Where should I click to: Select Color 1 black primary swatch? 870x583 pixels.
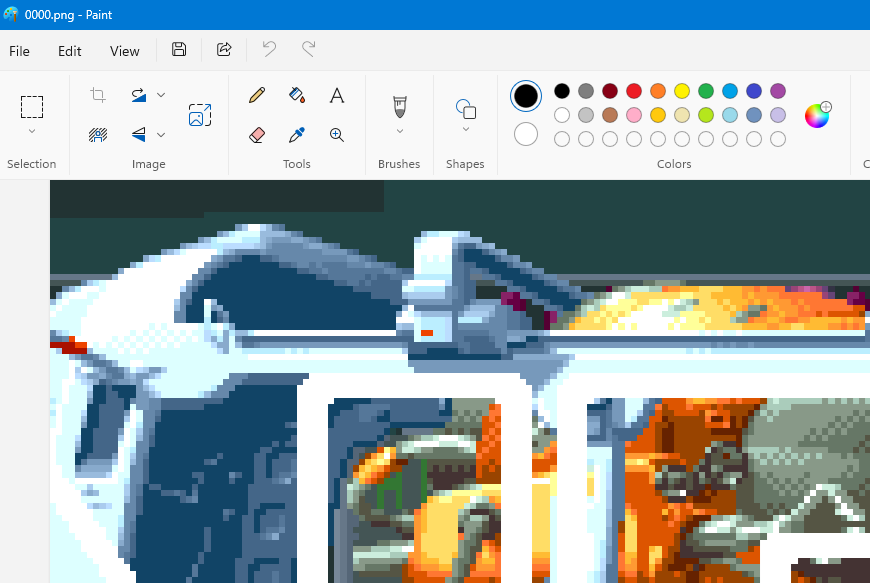[525, 96]
